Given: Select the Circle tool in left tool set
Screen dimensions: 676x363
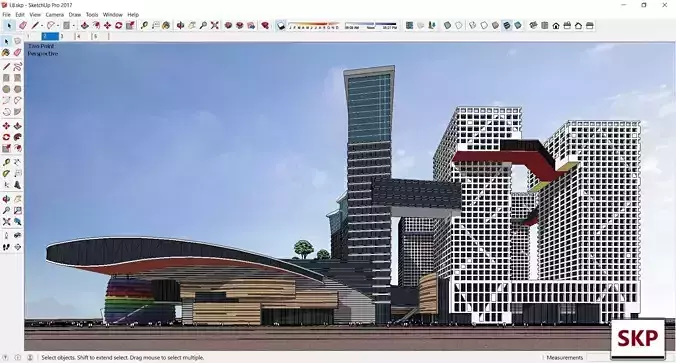Looking at the screenshot, I should (6, 89).
